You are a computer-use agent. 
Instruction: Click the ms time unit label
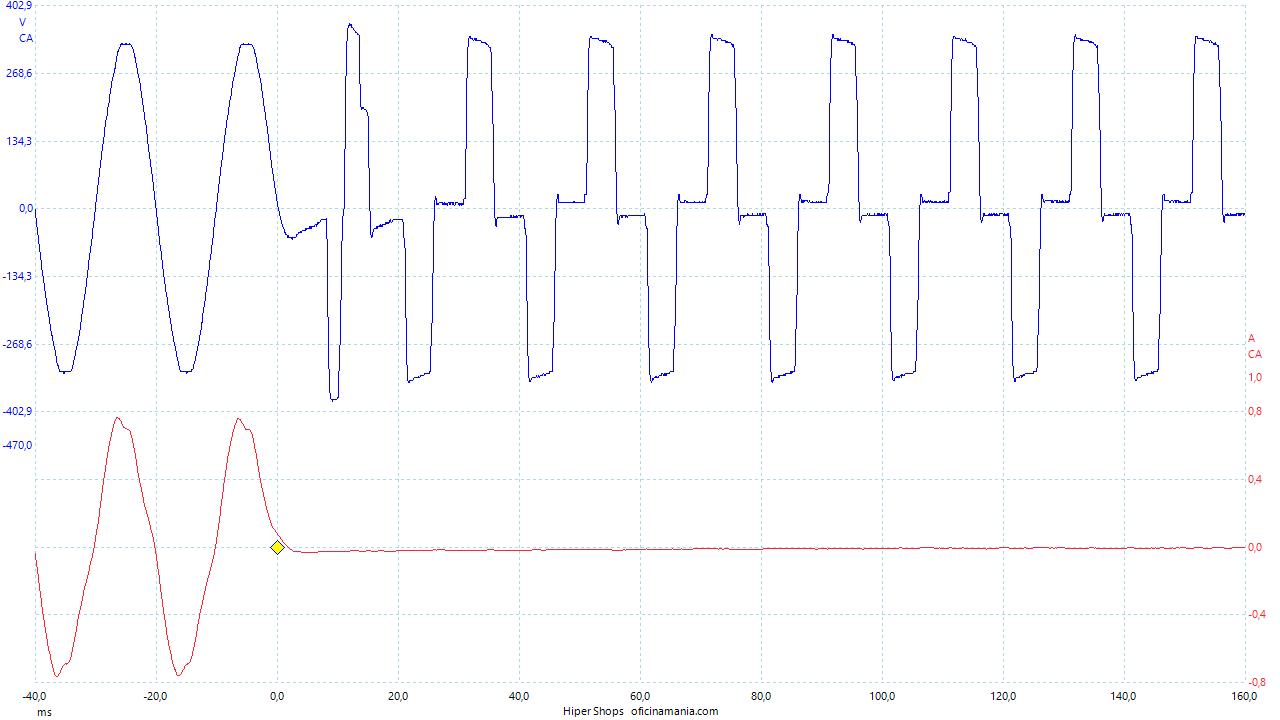tap(45, 712)
